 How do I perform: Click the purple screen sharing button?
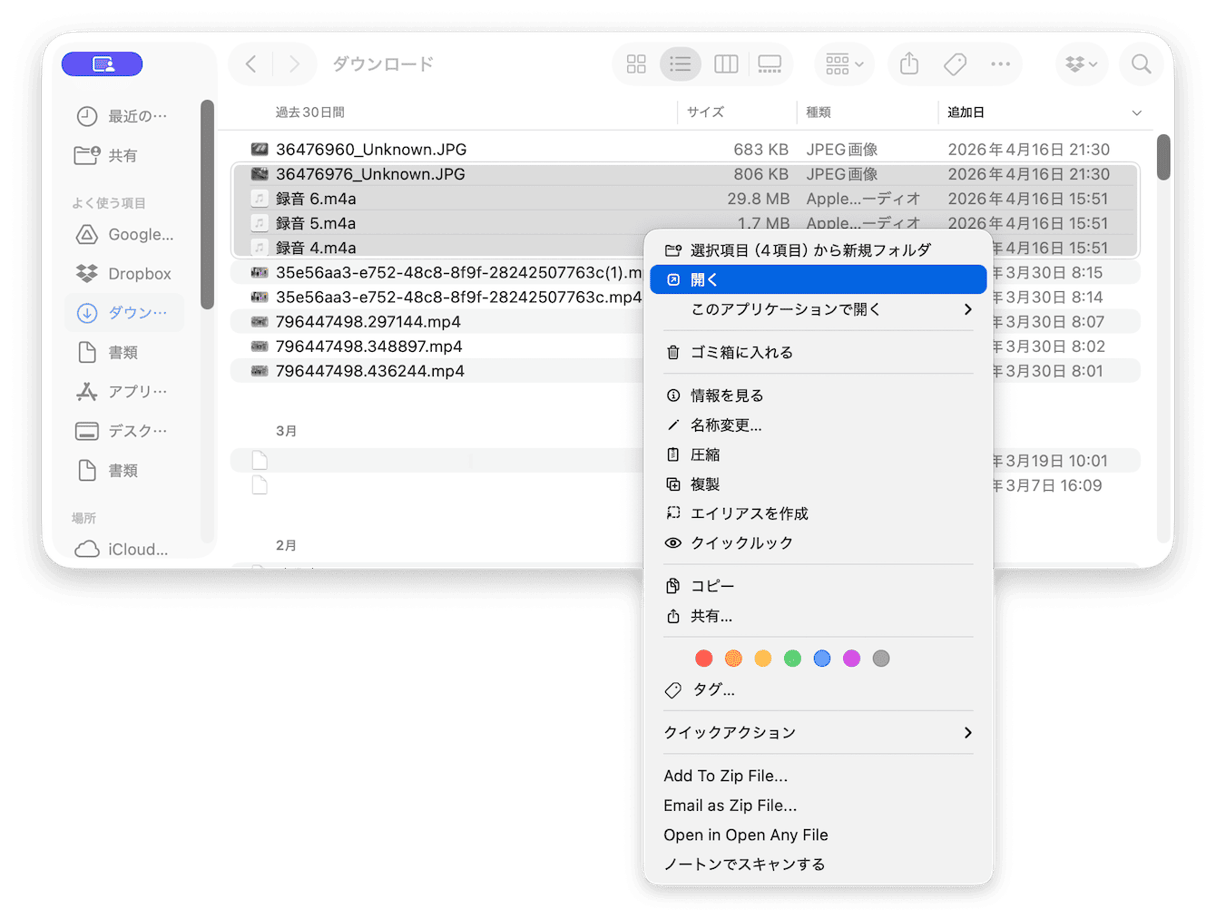pyautogui.click(x=102, y=64)
